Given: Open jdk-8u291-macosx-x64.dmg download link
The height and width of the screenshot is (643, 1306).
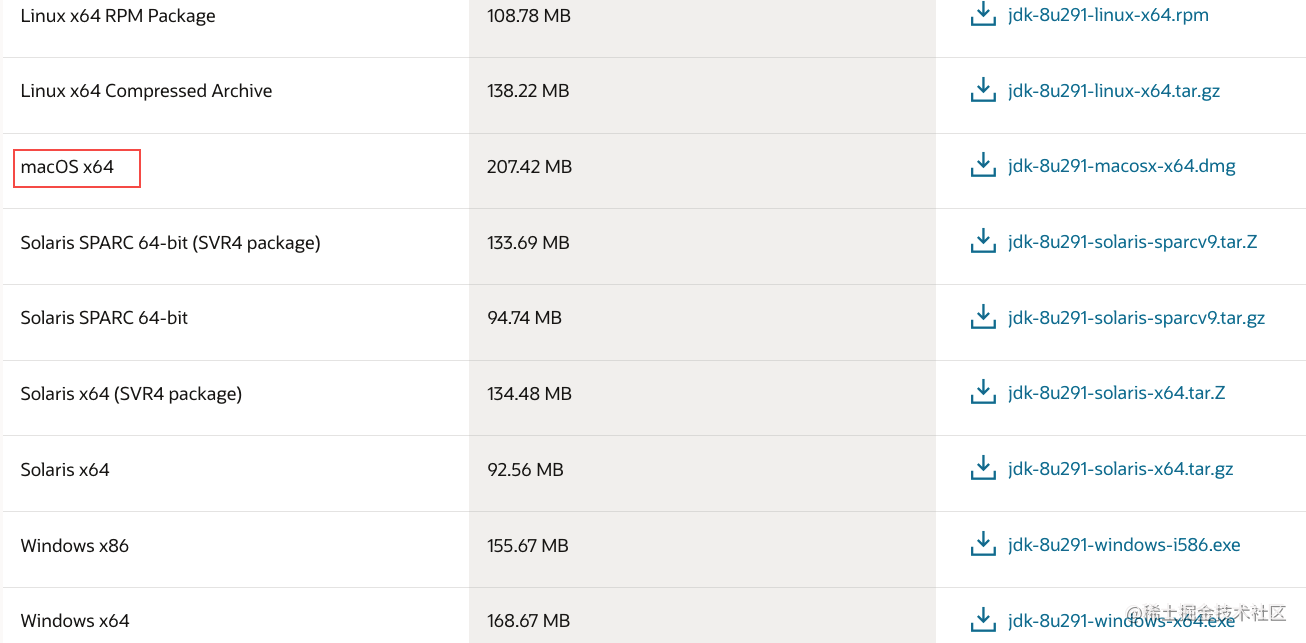Looking at the screenshot, I should point(1122,166).
